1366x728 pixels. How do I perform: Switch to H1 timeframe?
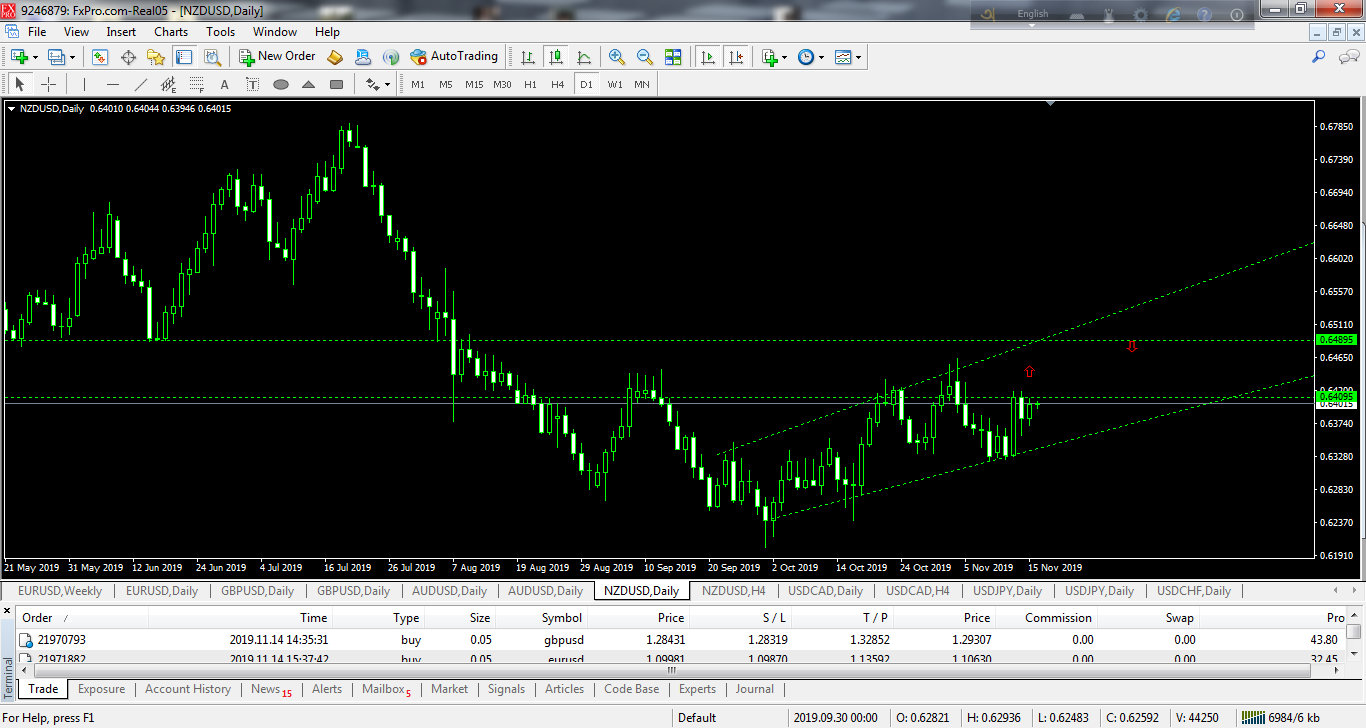coord(530,84)
